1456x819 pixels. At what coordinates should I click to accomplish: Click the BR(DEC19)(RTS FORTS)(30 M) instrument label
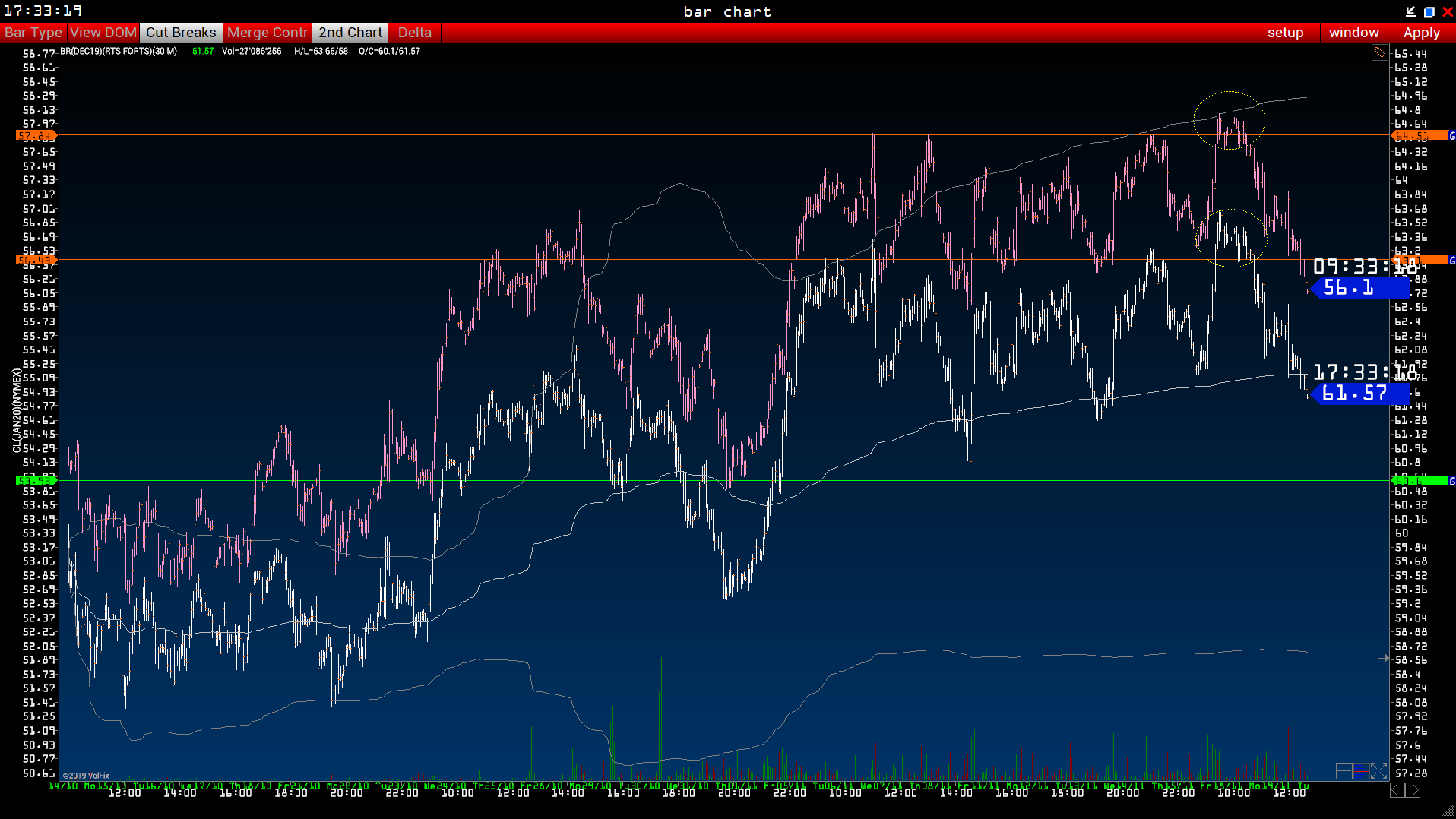119,52
